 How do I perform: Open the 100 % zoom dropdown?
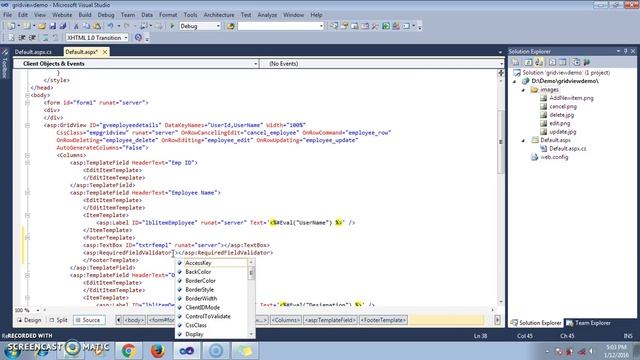38,310
